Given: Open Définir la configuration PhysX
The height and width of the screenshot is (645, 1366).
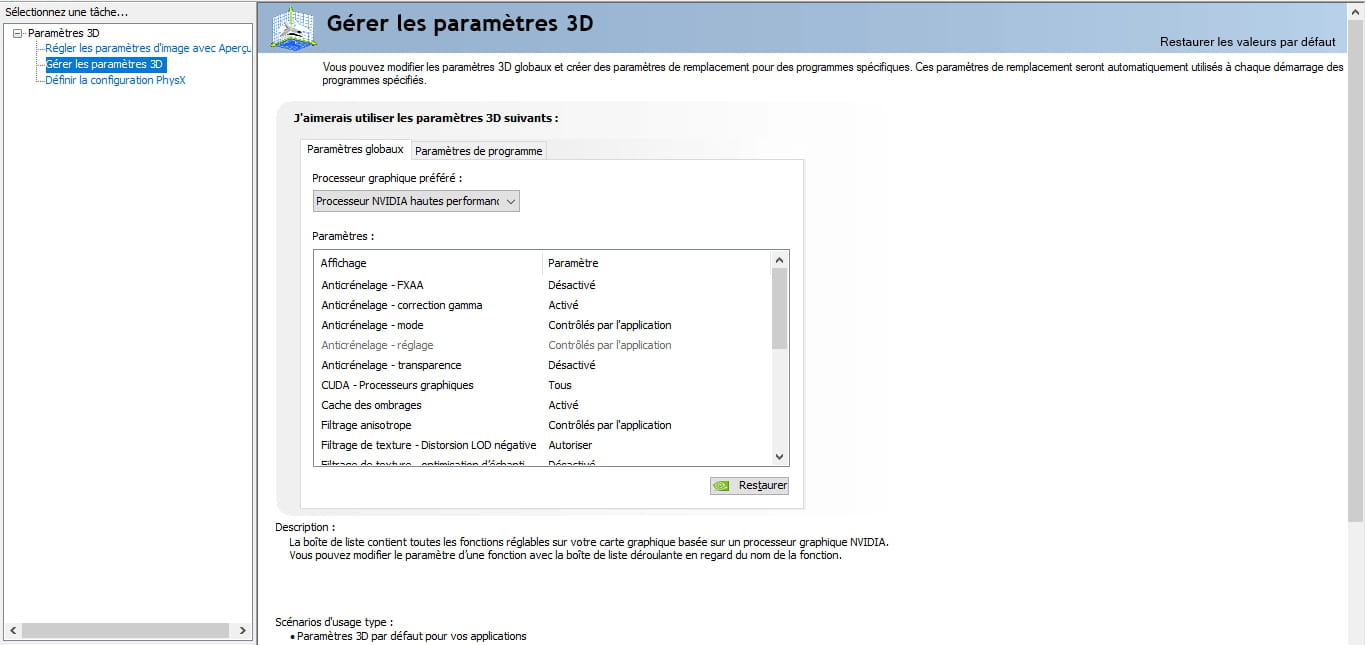Looking at the screenshot, I should 115,80.
